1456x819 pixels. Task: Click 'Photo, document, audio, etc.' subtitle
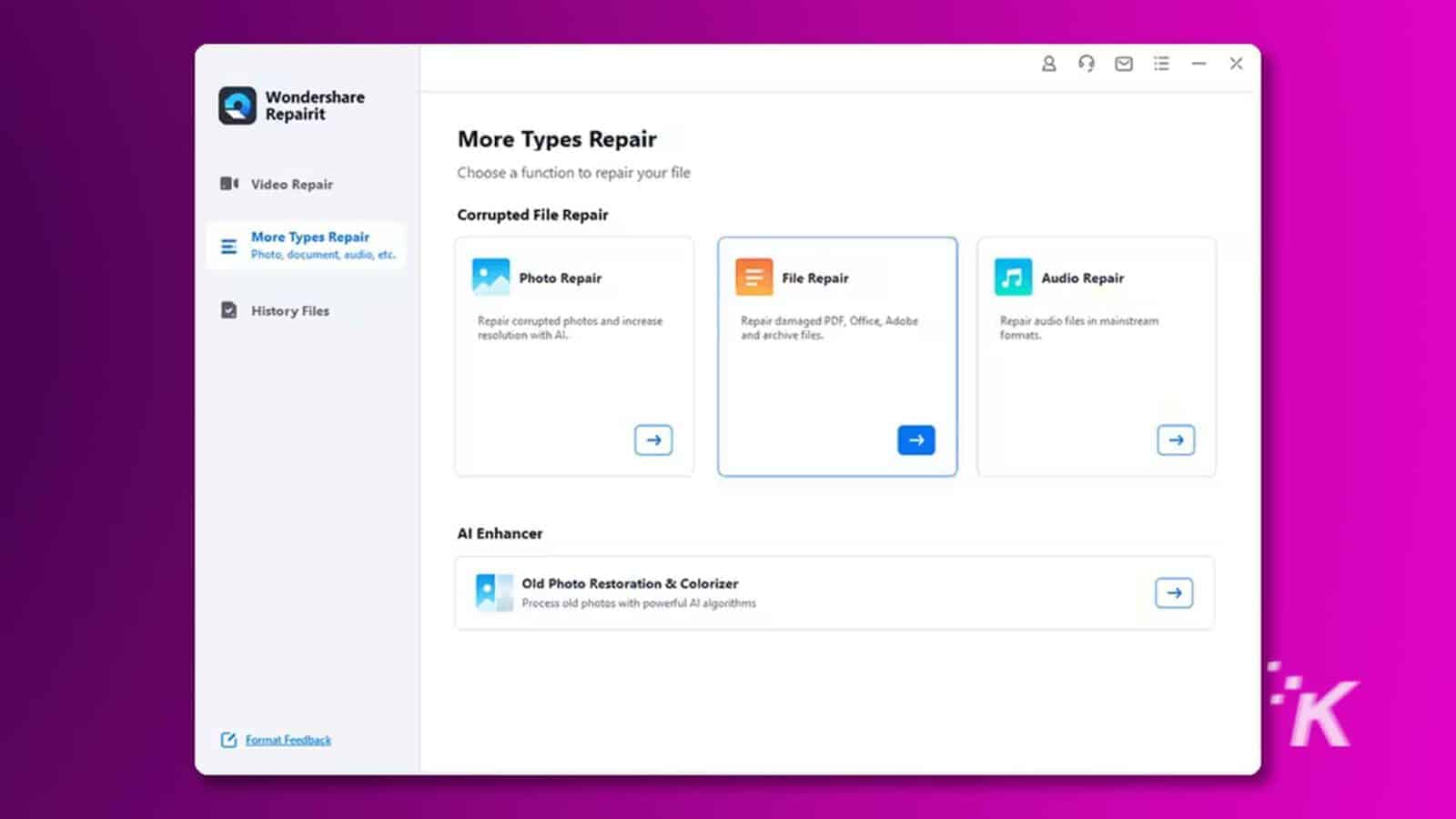click(x=323, y=255)
